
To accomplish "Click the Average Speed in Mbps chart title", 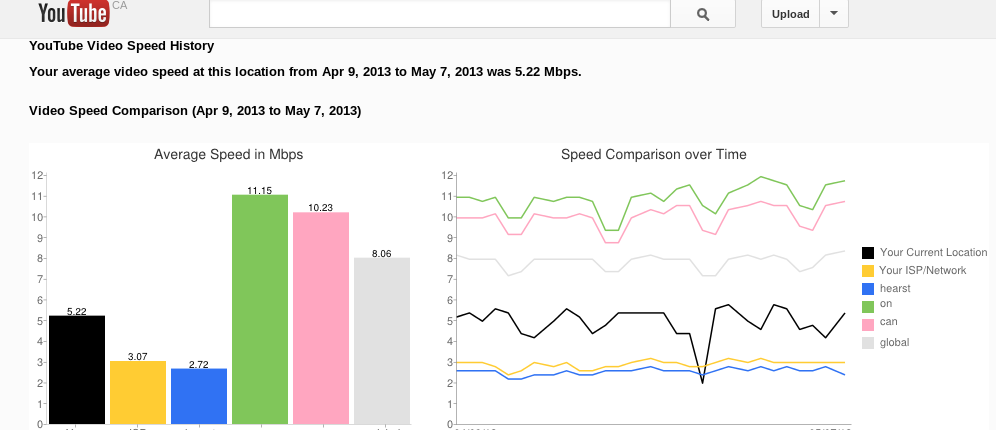I will (x=228, y=155).
